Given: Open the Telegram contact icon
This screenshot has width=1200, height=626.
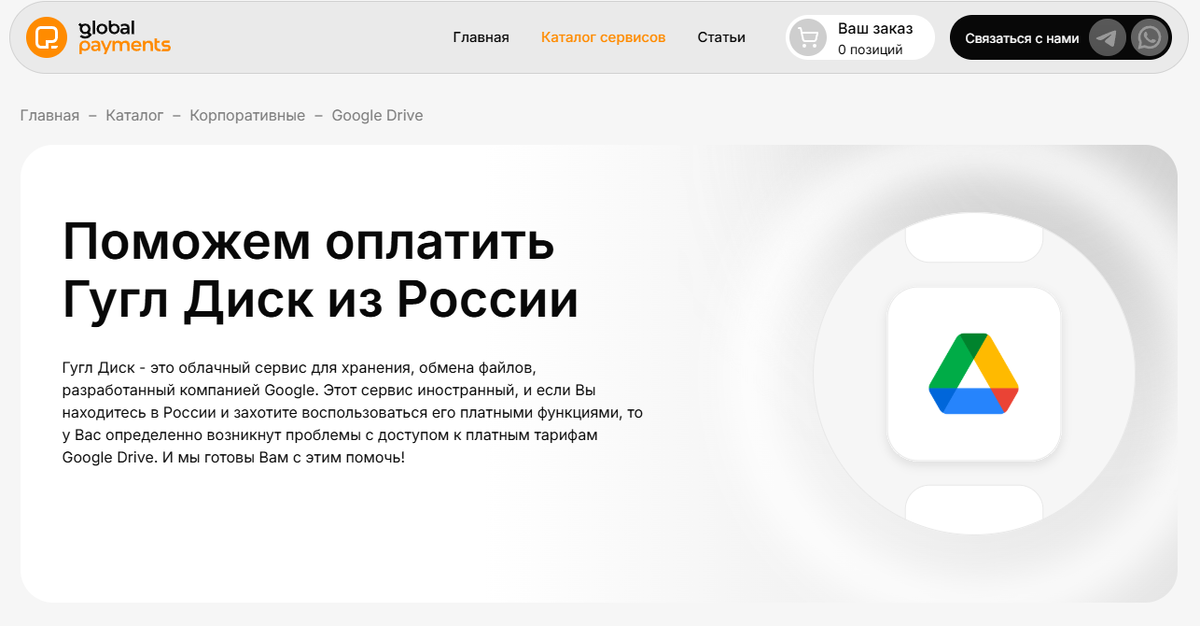Looking at the screenshot, I should pos(1107,38).
